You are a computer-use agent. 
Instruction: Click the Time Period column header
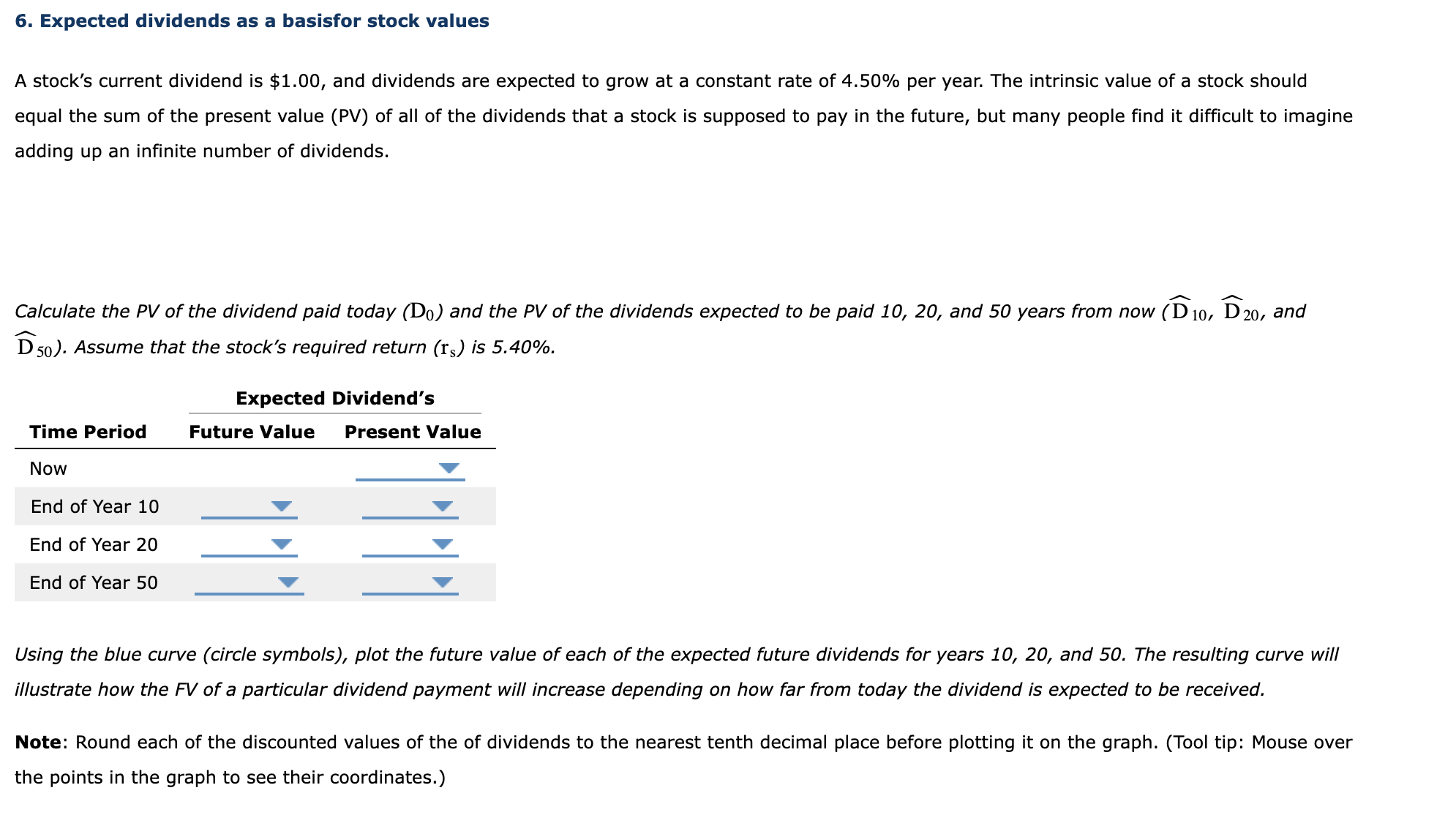tap(88, 432)
